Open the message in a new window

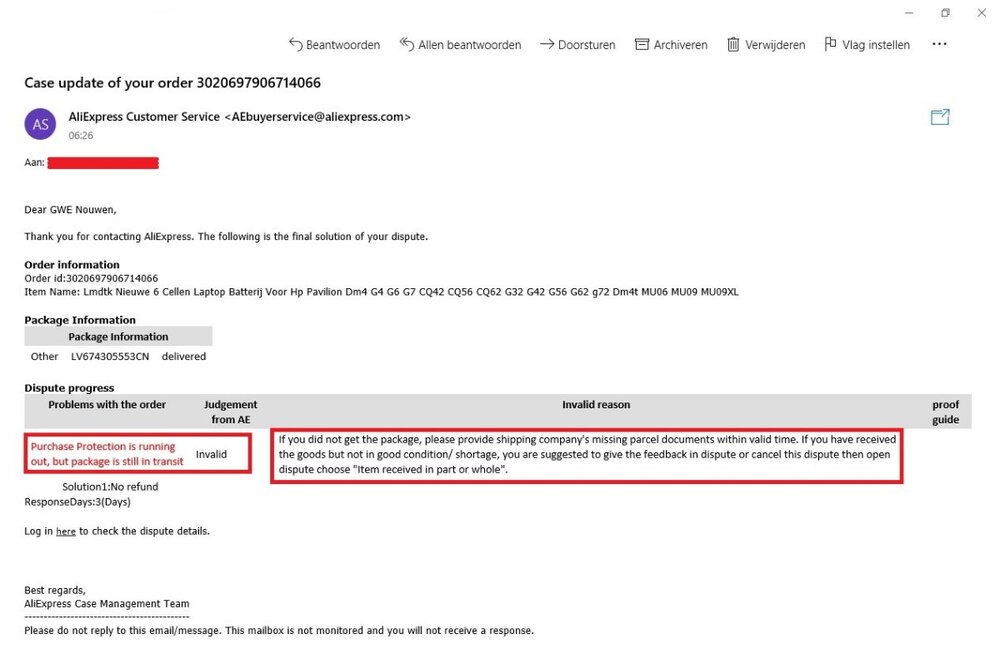point(940,117)
